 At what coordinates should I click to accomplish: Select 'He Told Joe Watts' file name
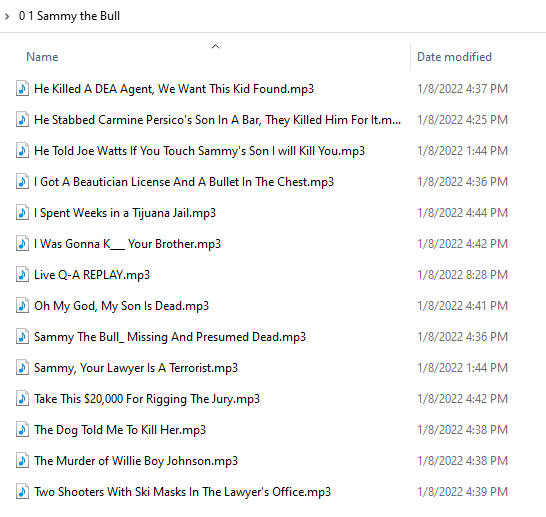click(x=199, y=151)
